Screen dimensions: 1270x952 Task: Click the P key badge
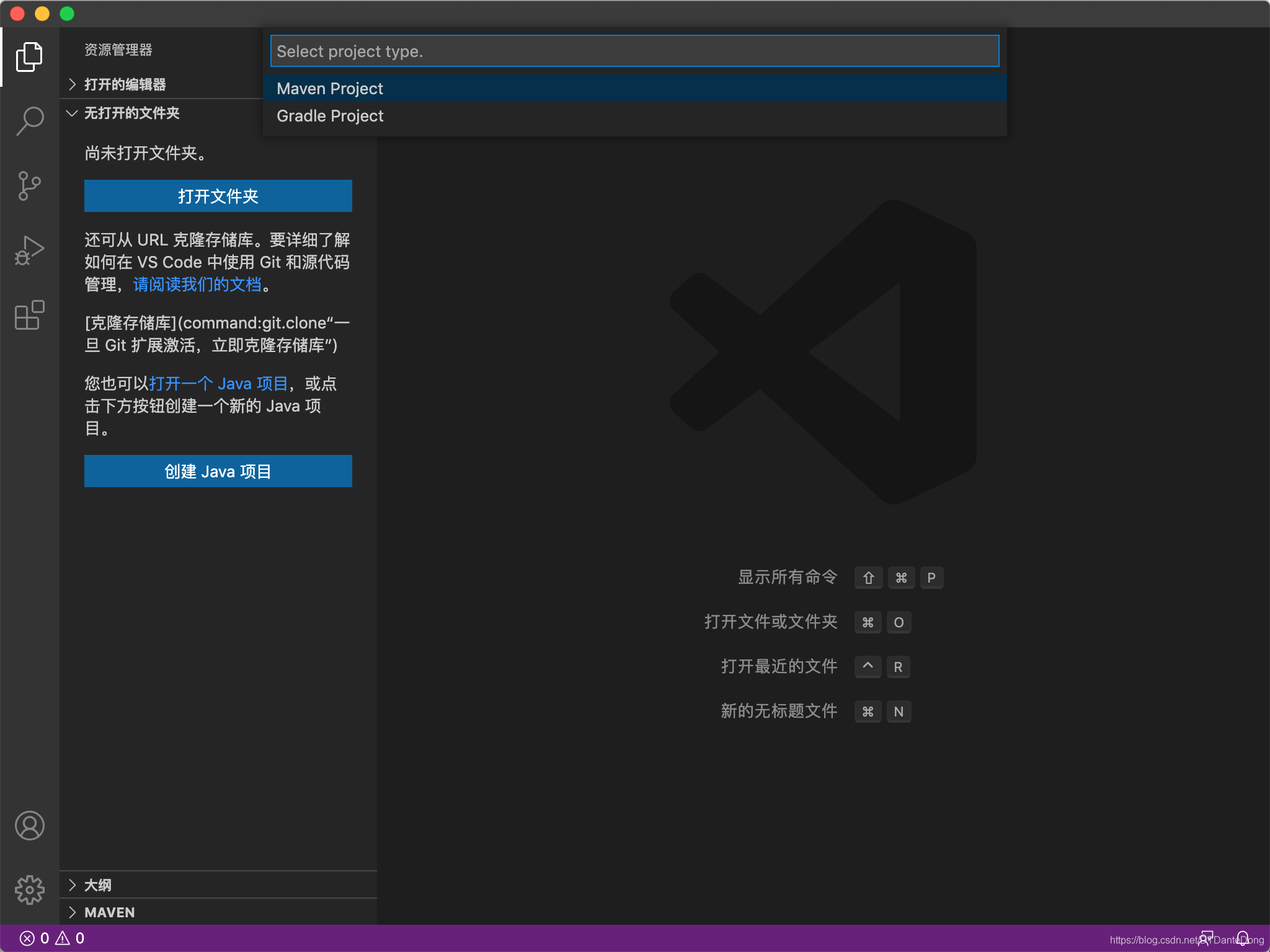coord(931,578)
